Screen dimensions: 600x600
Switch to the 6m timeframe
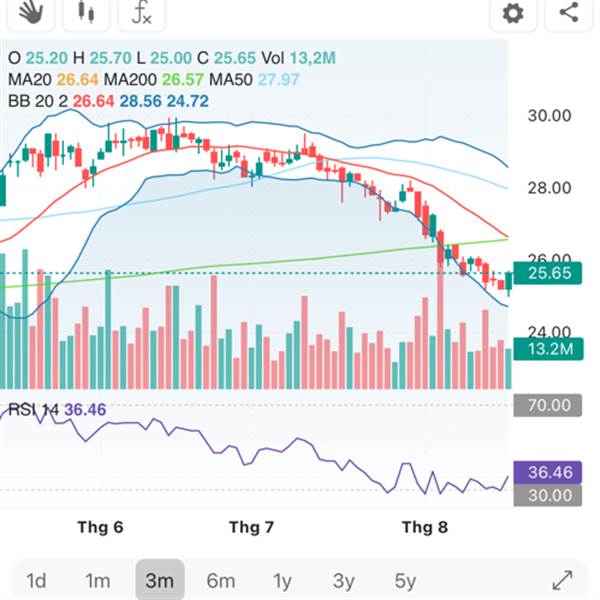click(221, 581)
